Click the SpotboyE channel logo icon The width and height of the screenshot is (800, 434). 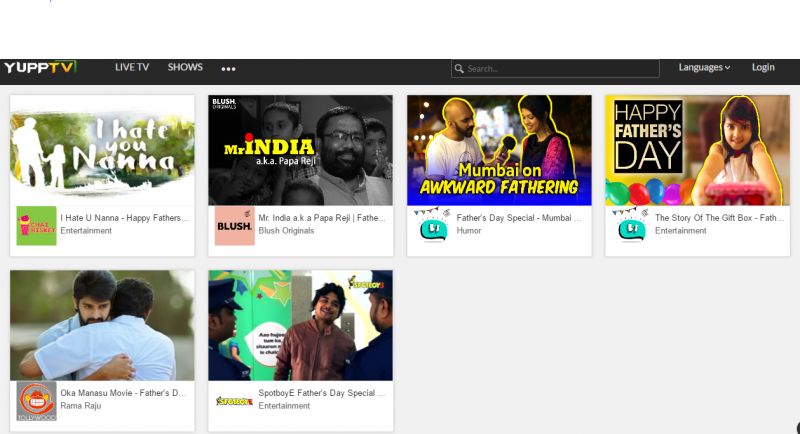tap(235, 401)
